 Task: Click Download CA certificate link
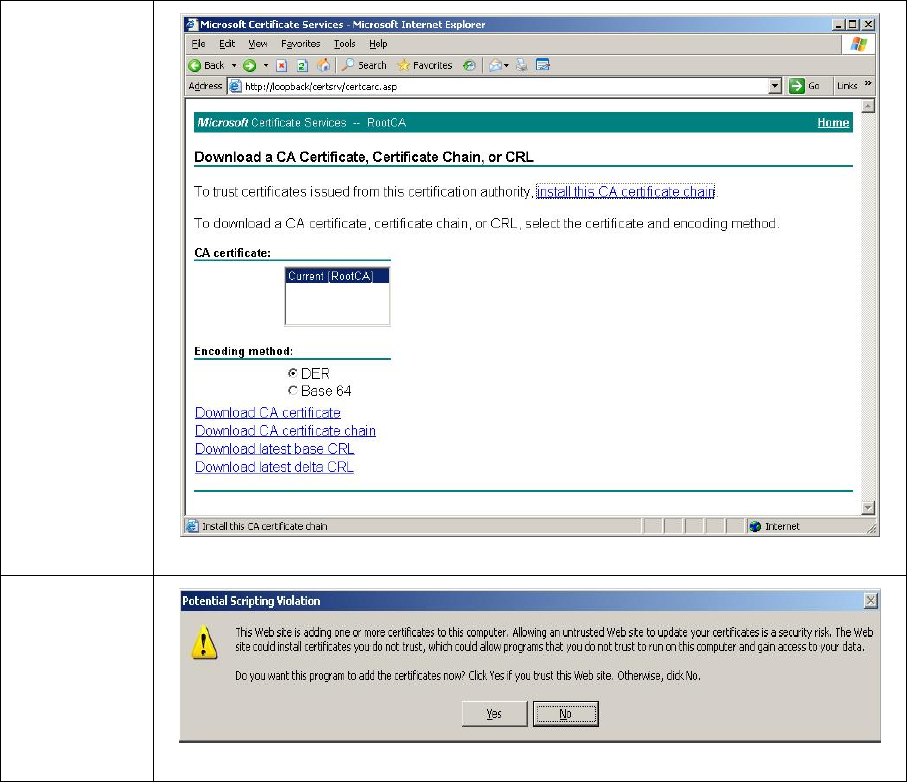pos(267,412)
